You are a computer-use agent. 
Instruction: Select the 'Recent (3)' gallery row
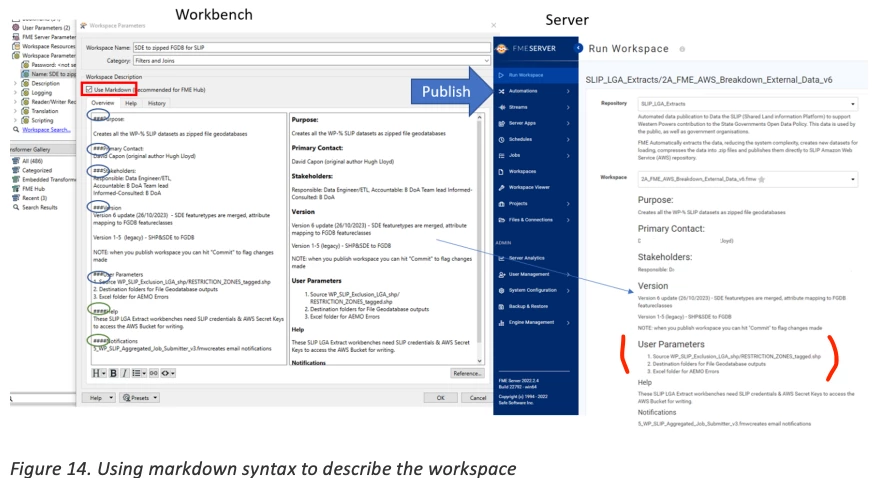coord(30,198)
